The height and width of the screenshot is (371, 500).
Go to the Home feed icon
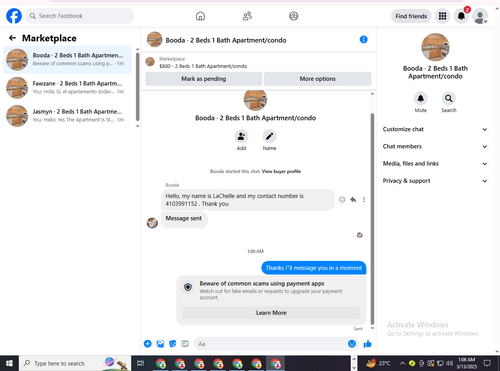click(x=200, y=16)
